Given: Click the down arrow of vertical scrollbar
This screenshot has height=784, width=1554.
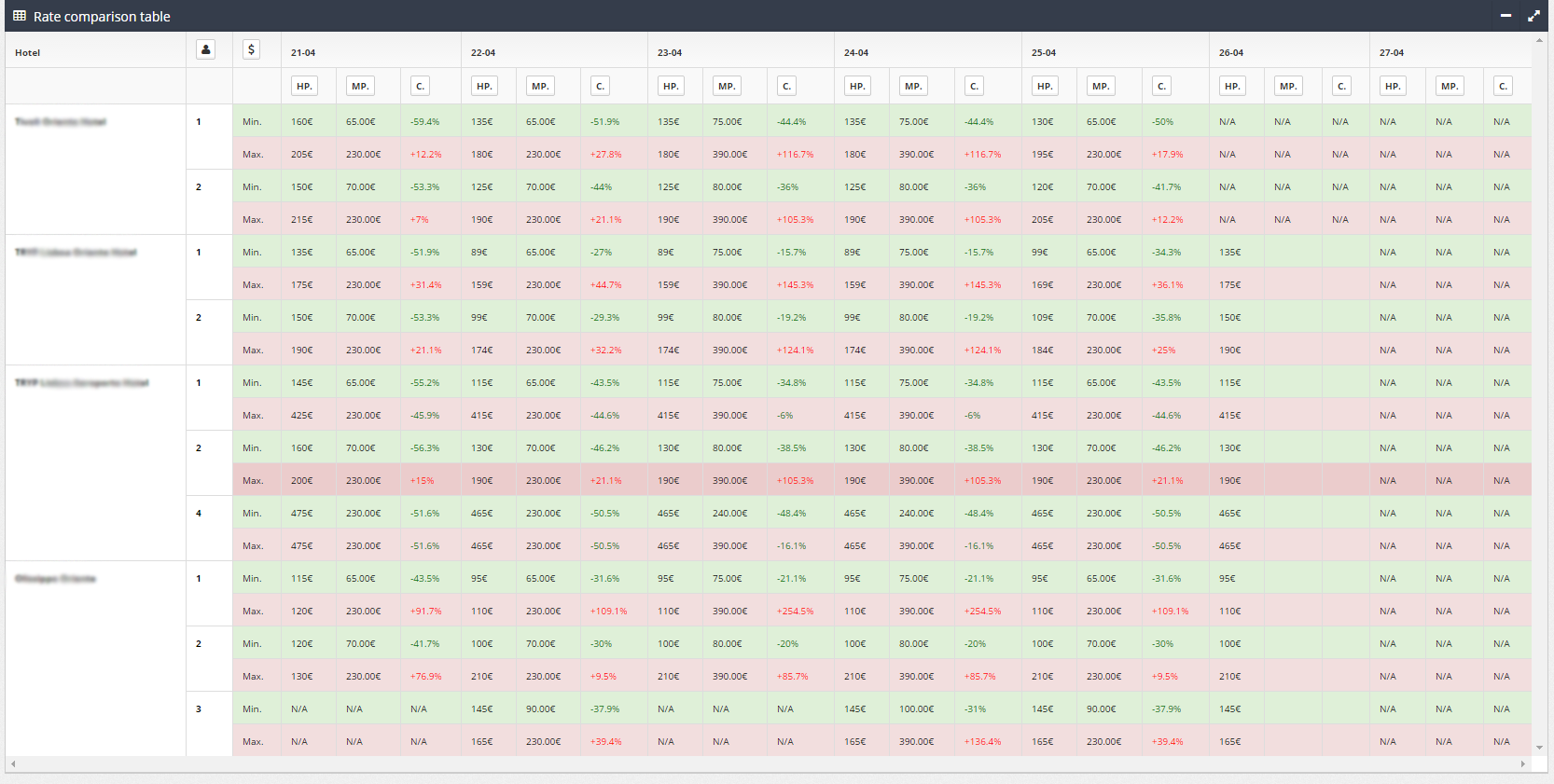Looking at the screenshot, I should pyautogui.click(x=1539, y=748).
